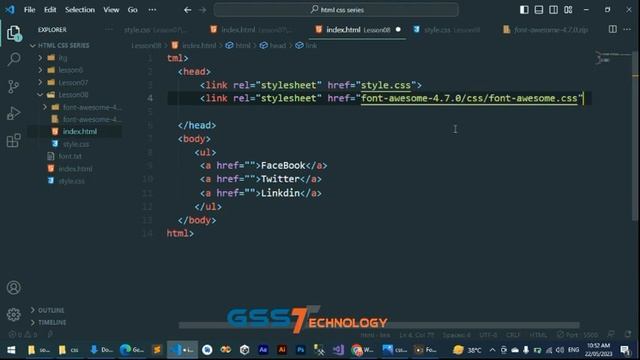Image resolution: width=640 pixels, height=360 pixels.
Task: Click the editor horizontal scrollbar
Action: click(379, 325)
